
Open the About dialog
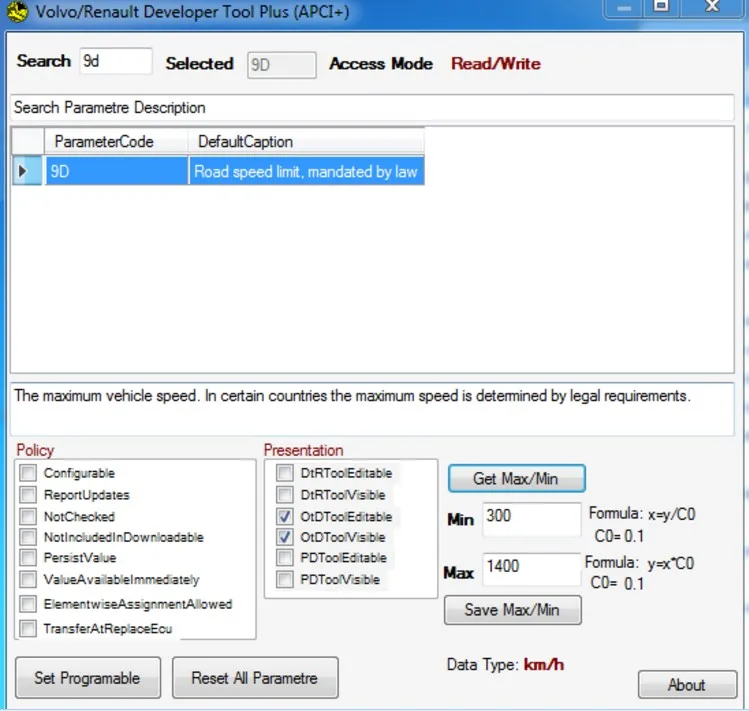[x=687, y=685]
